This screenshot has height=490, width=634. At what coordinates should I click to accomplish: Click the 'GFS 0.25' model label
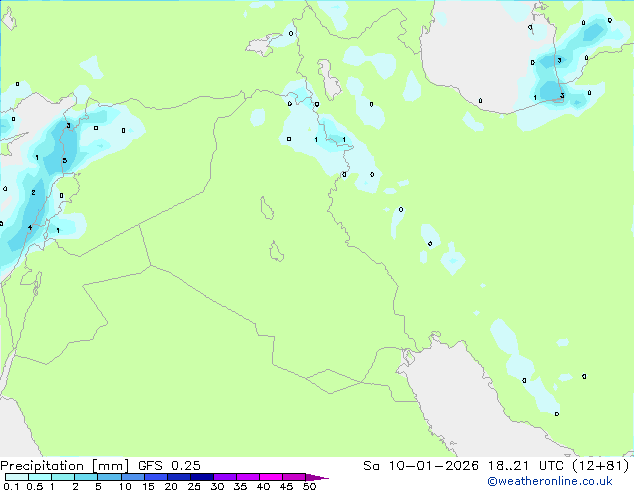[x=169, y=466]
